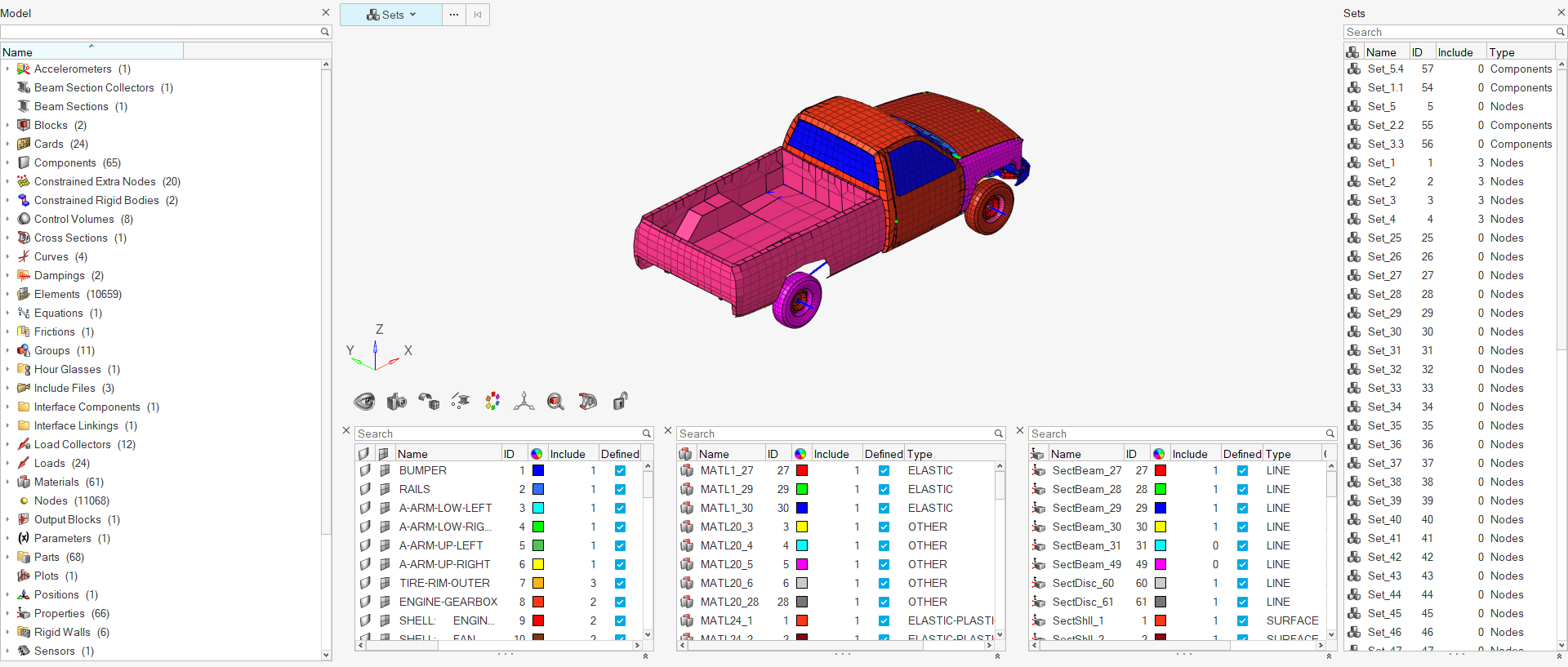1568x667 pixels.
Task: Open the Sets entity selector dropdown
Action: pos(391,15)
